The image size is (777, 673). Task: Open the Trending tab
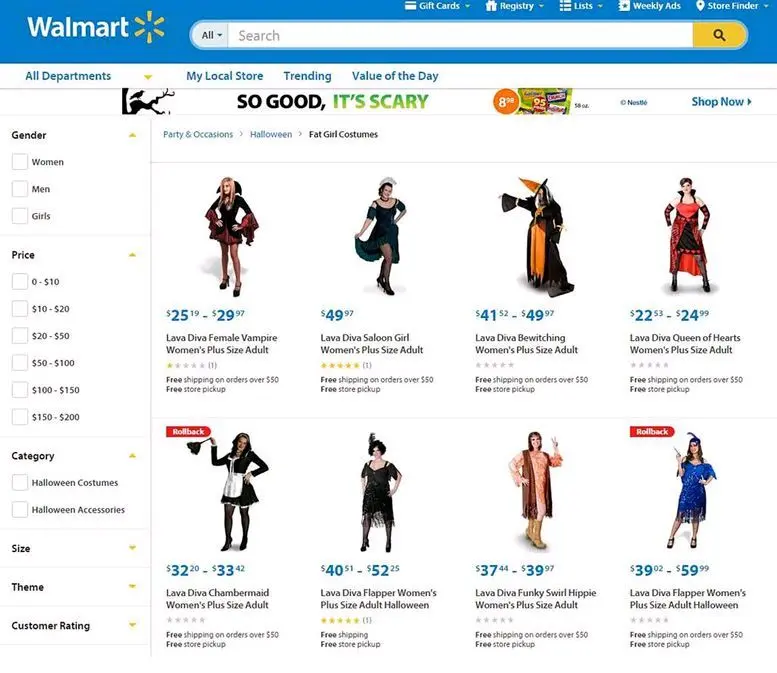307,76
